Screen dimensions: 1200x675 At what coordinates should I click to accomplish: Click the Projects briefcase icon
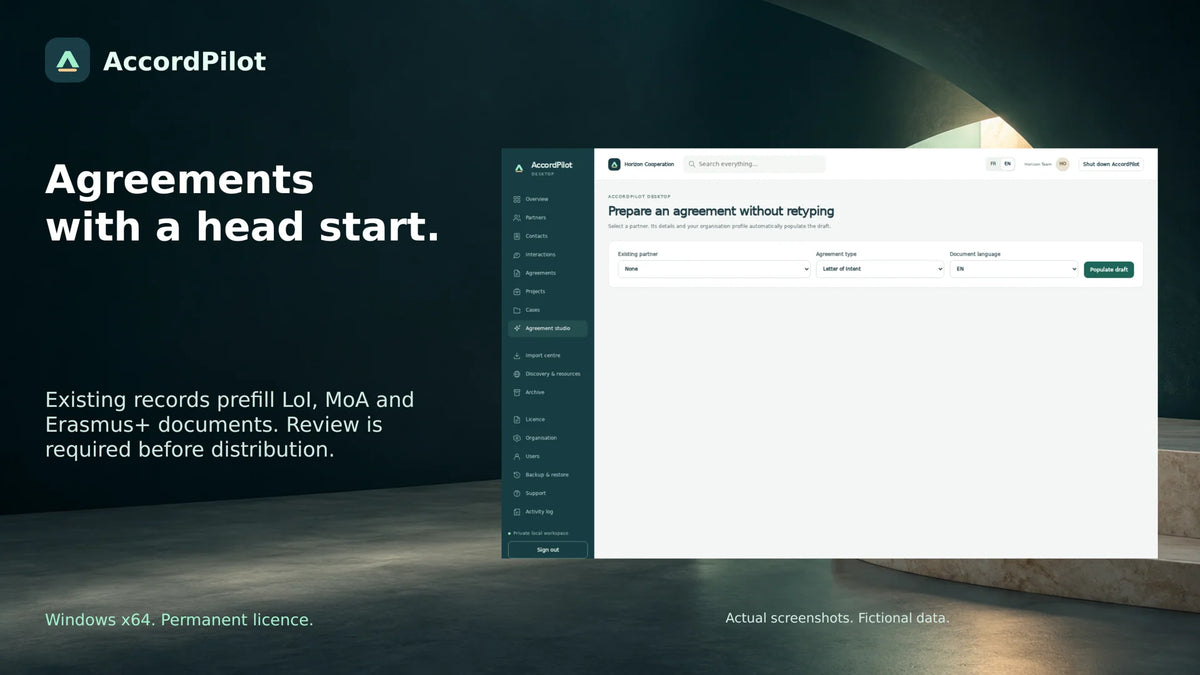point(516,292)
